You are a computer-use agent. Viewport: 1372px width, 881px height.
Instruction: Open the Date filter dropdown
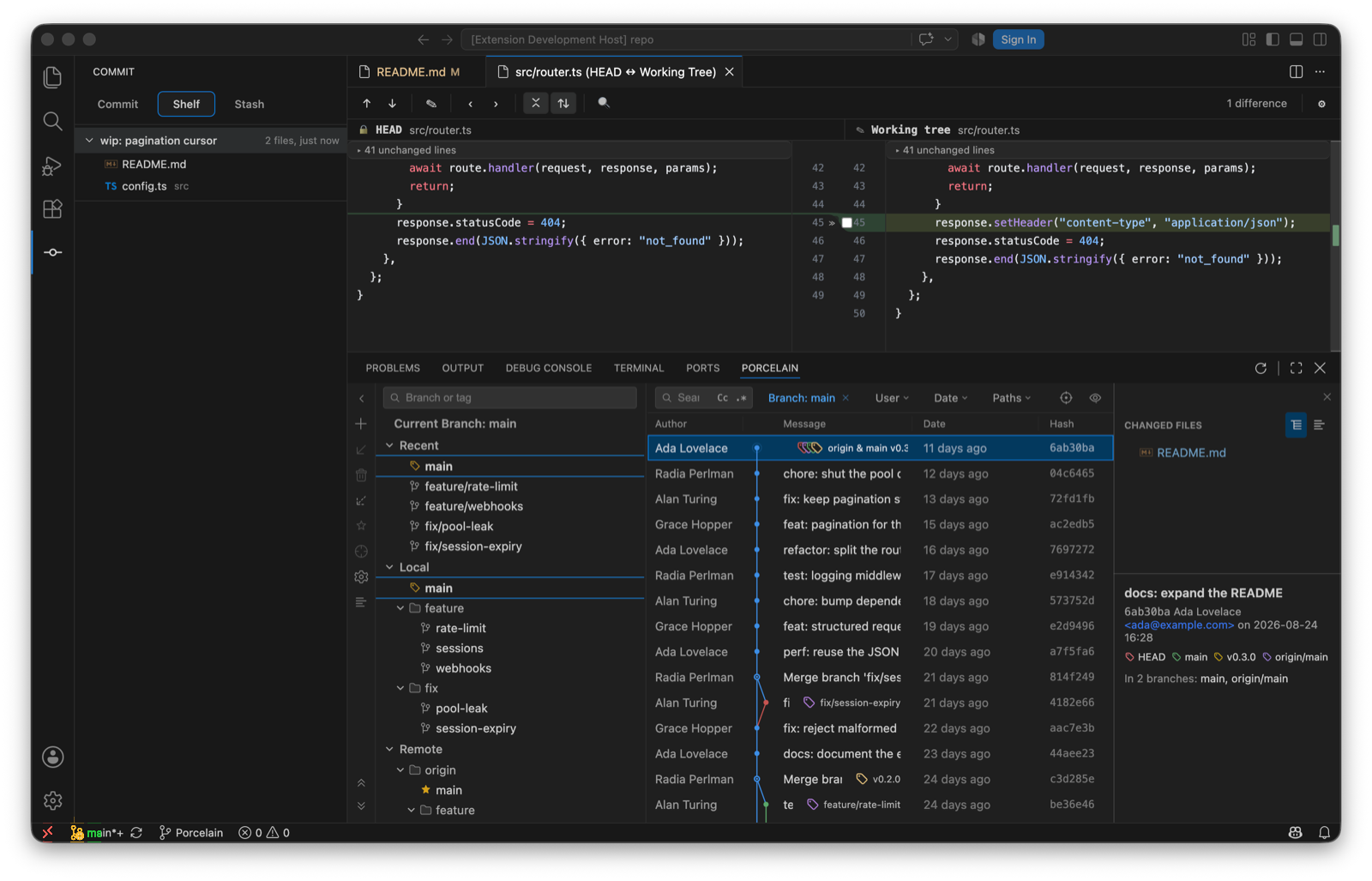950,398
